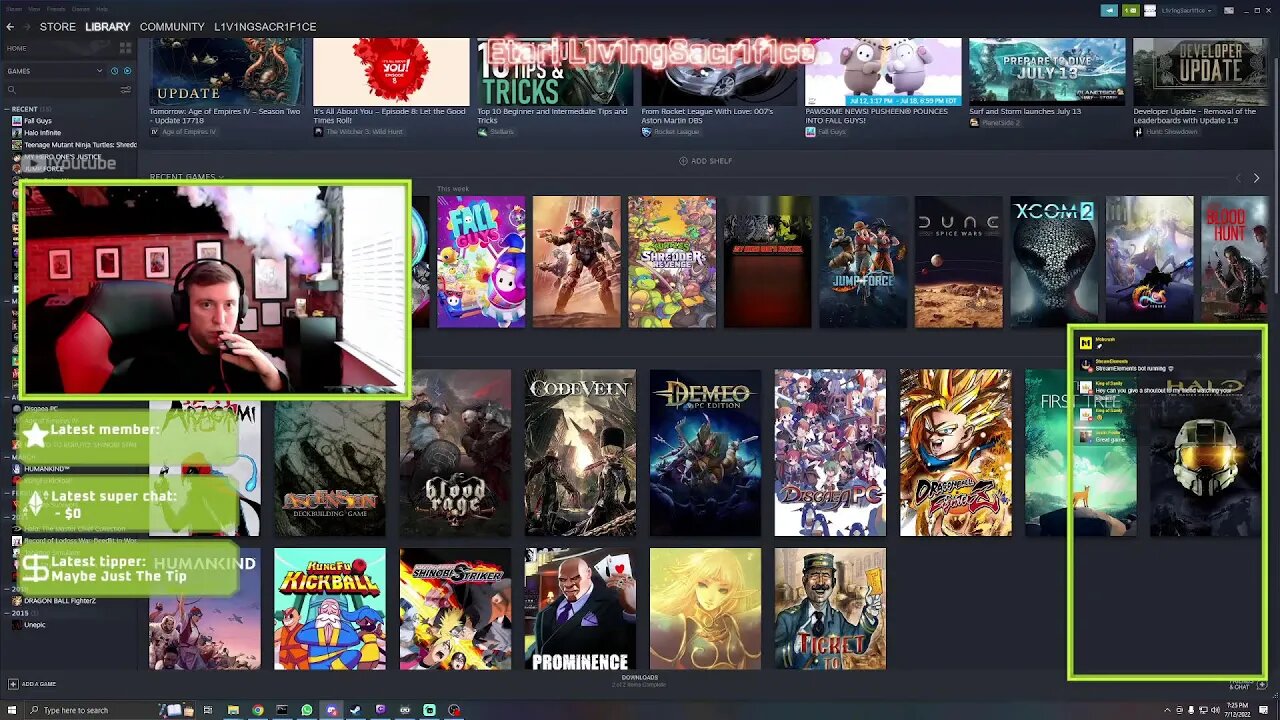The height and width of the screenshot is (720, 1280).
Task: Switch to Big Picture mode icon
Action: (1229, 10)
